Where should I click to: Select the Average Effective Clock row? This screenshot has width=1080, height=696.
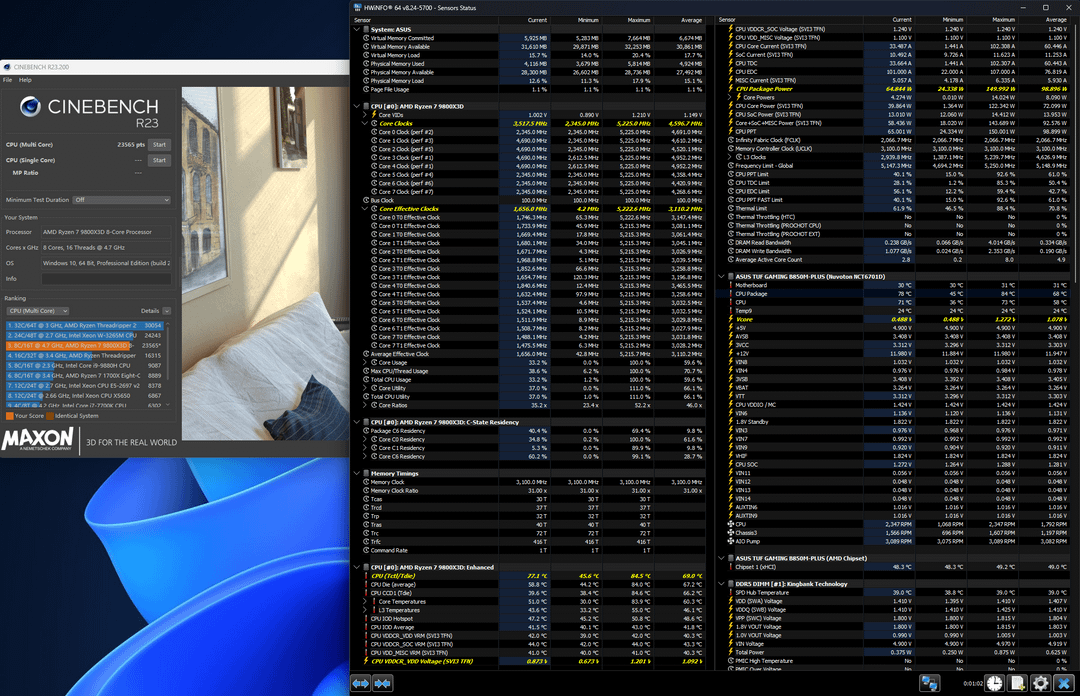pos(529,354)
